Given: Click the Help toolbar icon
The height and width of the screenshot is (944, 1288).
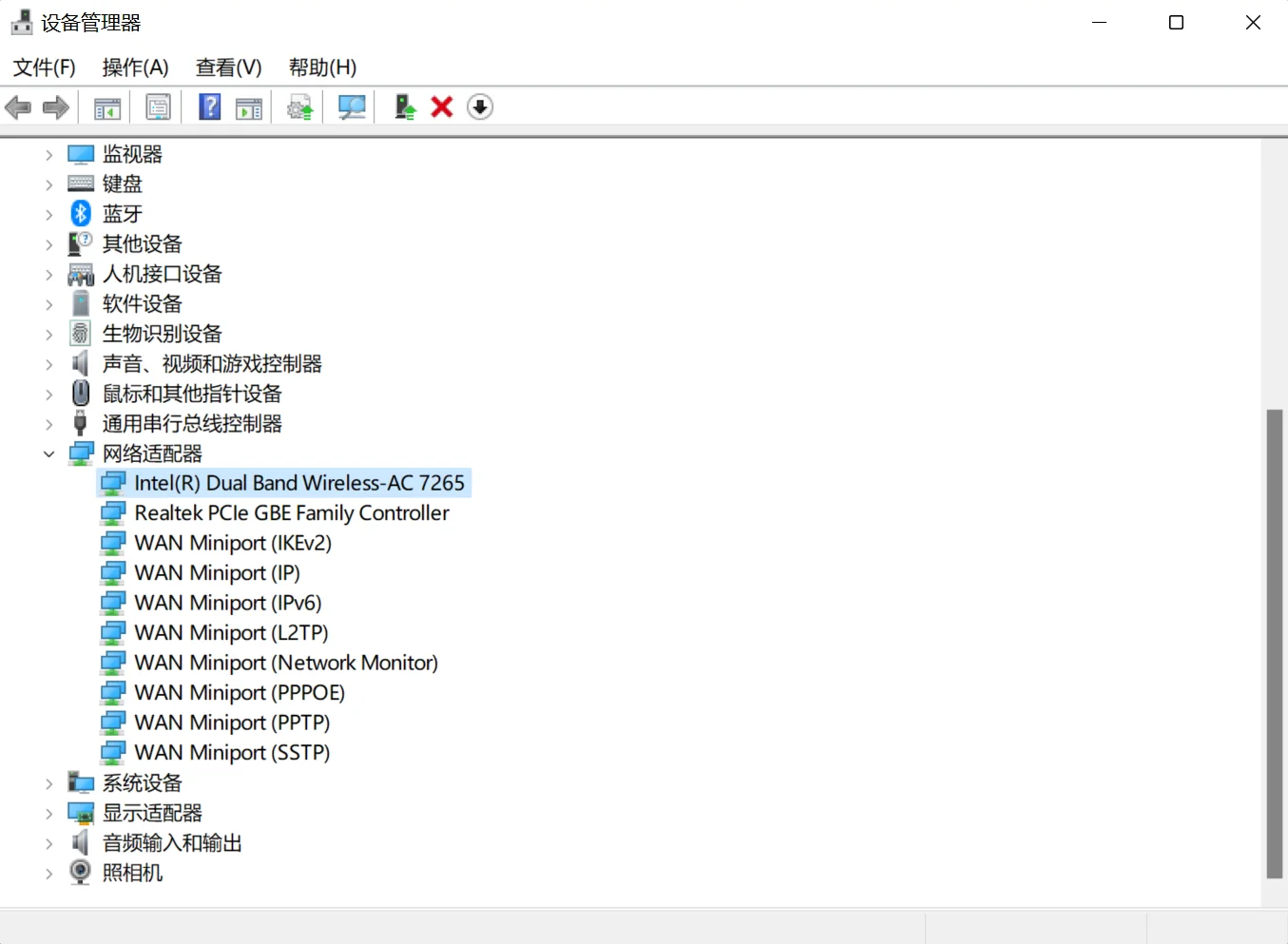Looking at the screenshot, I should 208,106.
